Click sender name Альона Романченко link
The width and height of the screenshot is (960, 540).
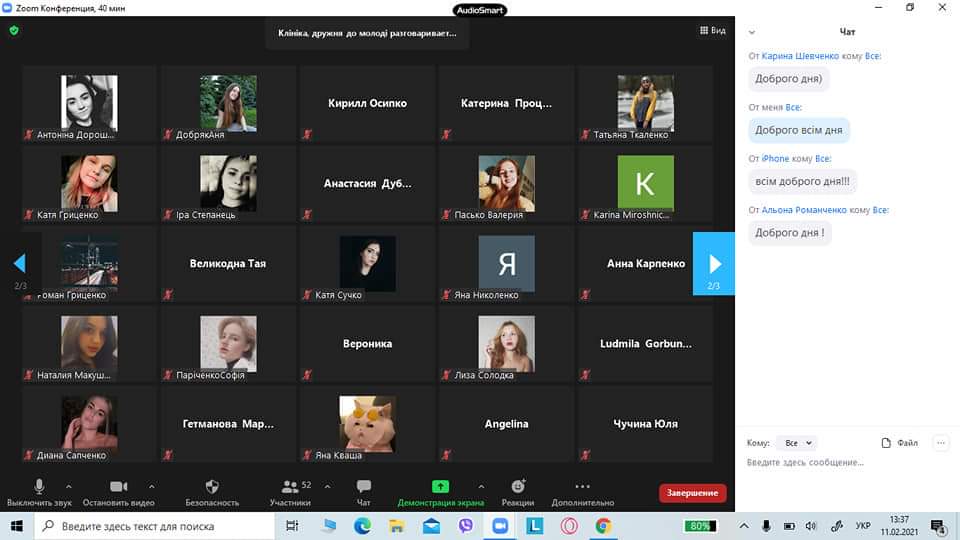[x=804, y=210]
